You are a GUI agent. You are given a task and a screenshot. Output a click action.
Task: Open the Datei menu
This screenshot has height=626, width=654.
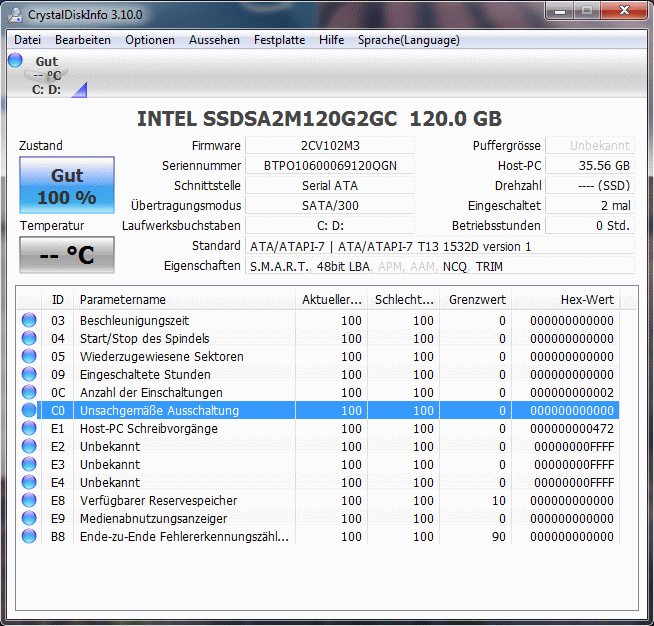(x=28, y=40)
